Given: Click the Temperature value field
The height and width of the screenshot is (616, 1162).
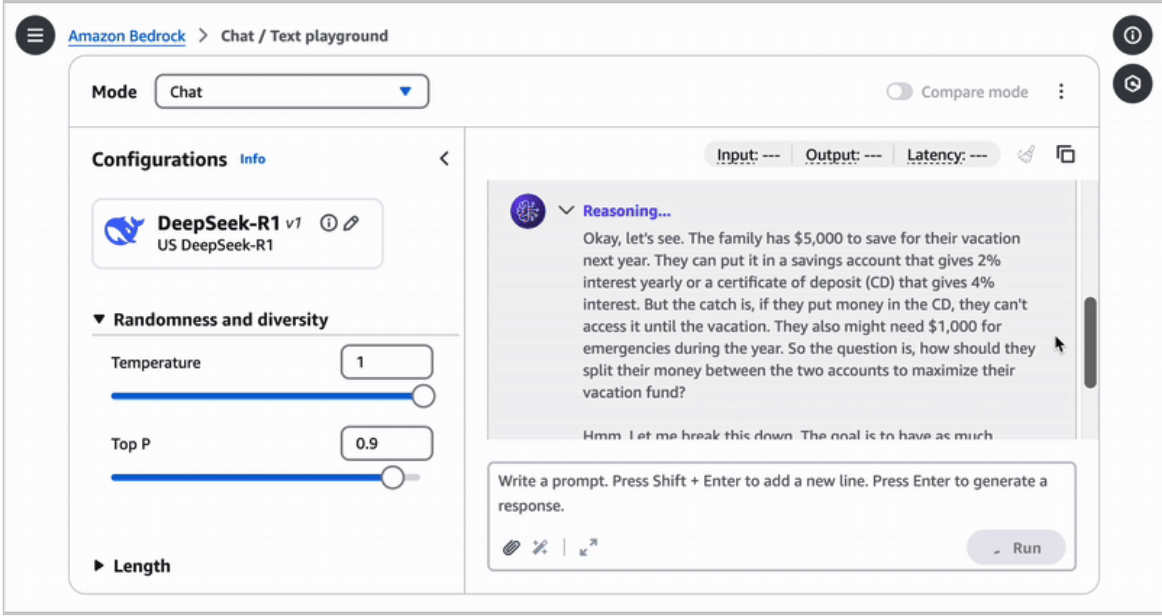Looking at the screenshot, I should coord(387,362).
